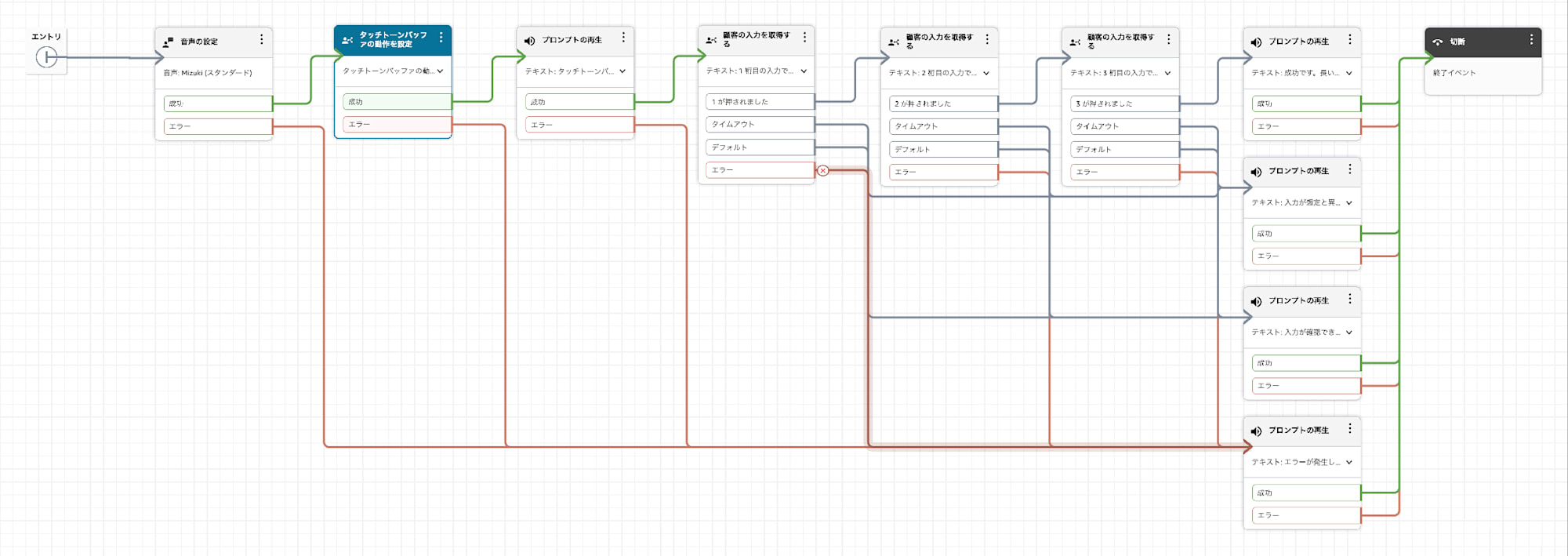Select エラー branch of 入力が想定と異 prompt block

tap(1307, 256)
